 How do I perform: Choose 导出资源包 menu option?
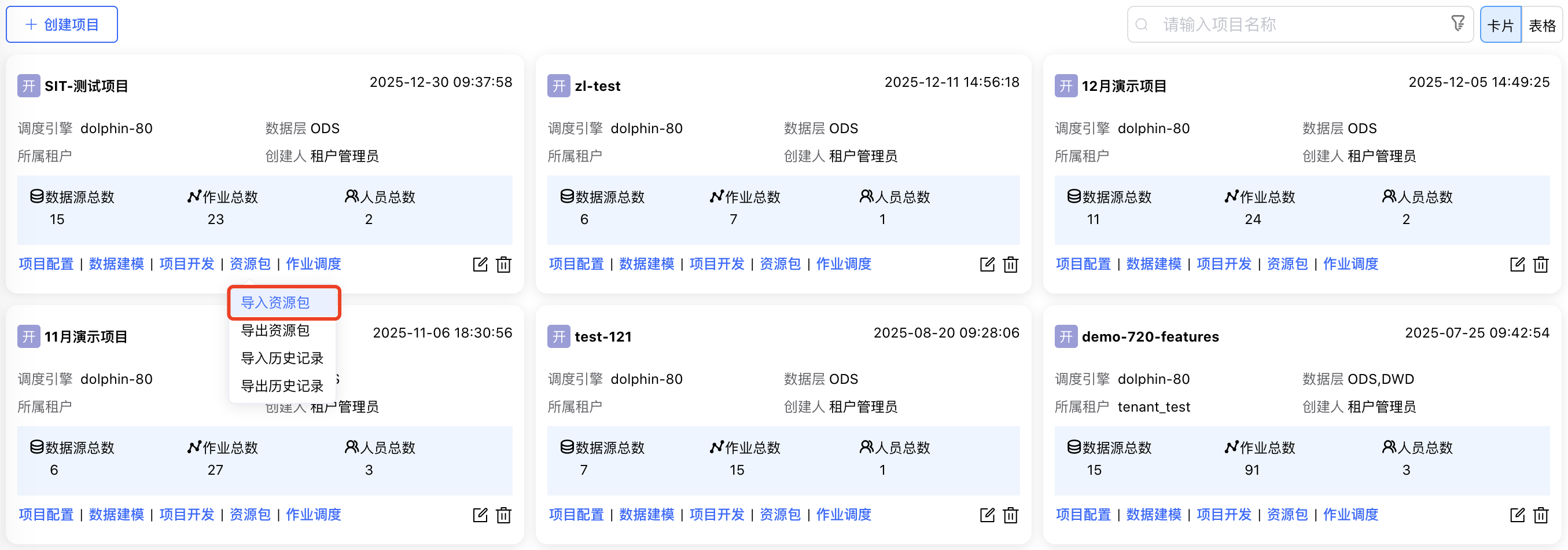275,331
